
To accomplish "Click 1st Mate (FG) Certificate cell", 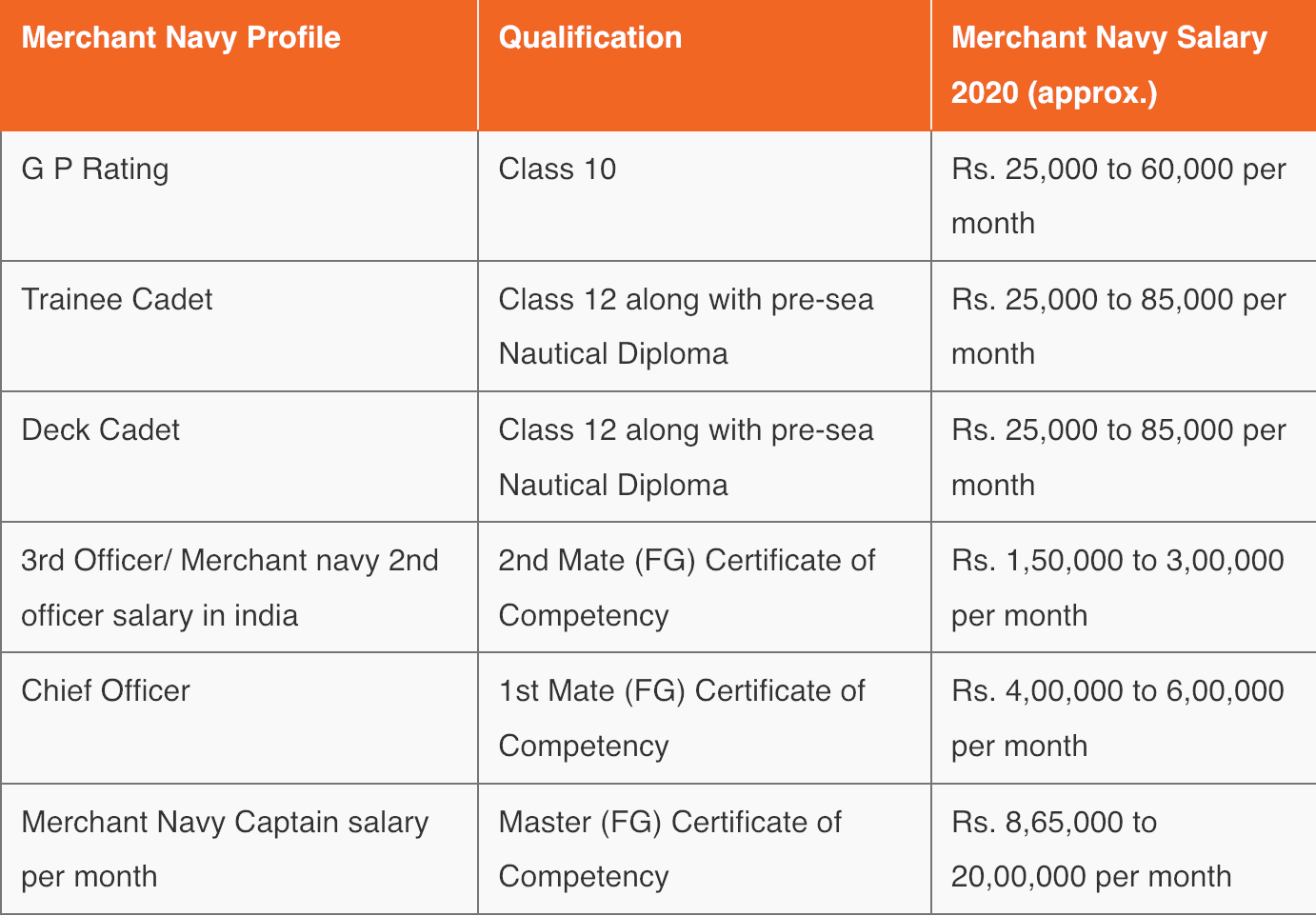I will point(705,718).
